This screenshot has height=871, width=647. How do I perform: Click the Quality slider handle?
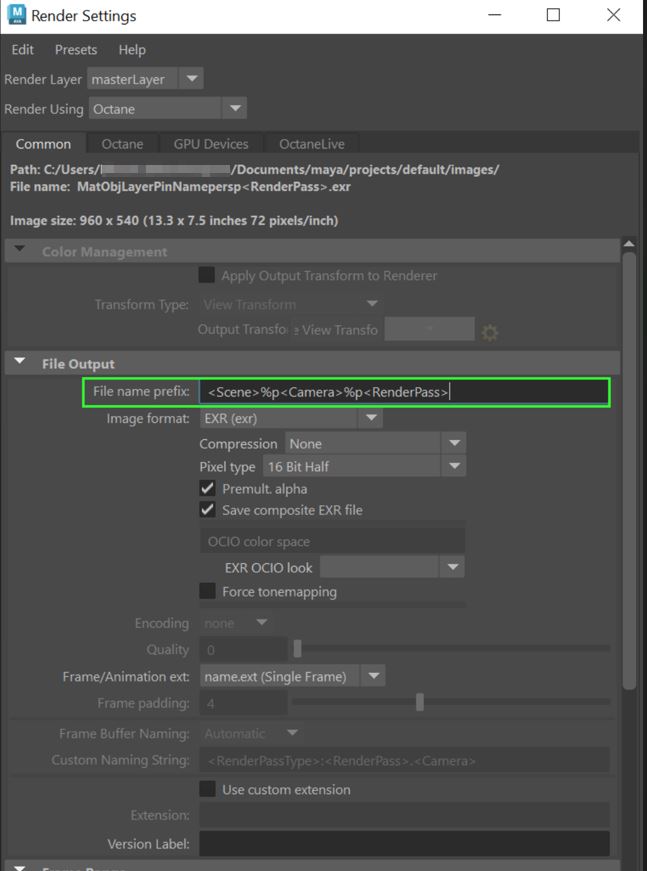pyautogui.click(x=298, y=649)
